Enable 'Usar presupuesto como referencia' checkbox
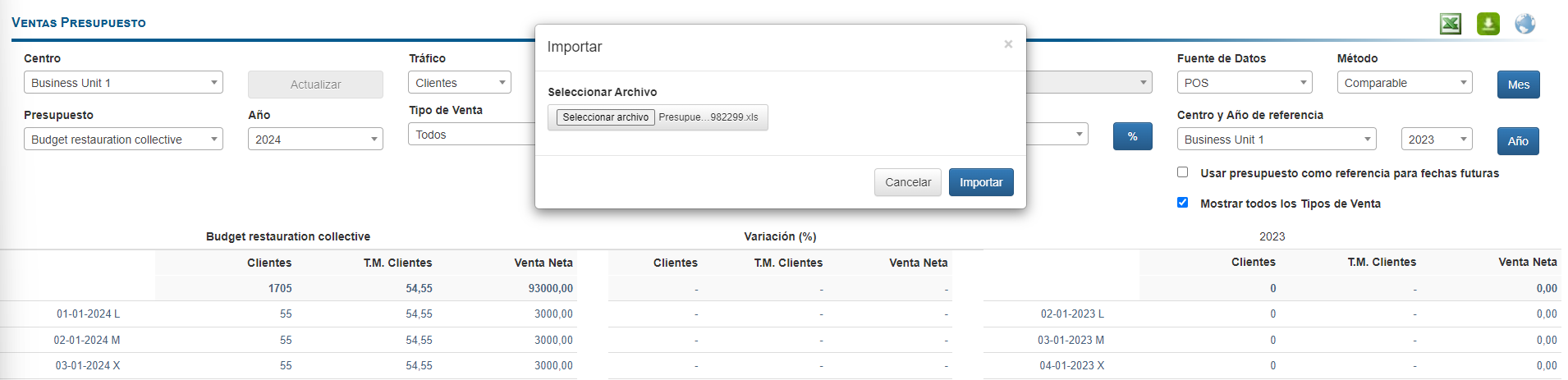This screenshot has height=380, width=1568. click(1182, 172)
